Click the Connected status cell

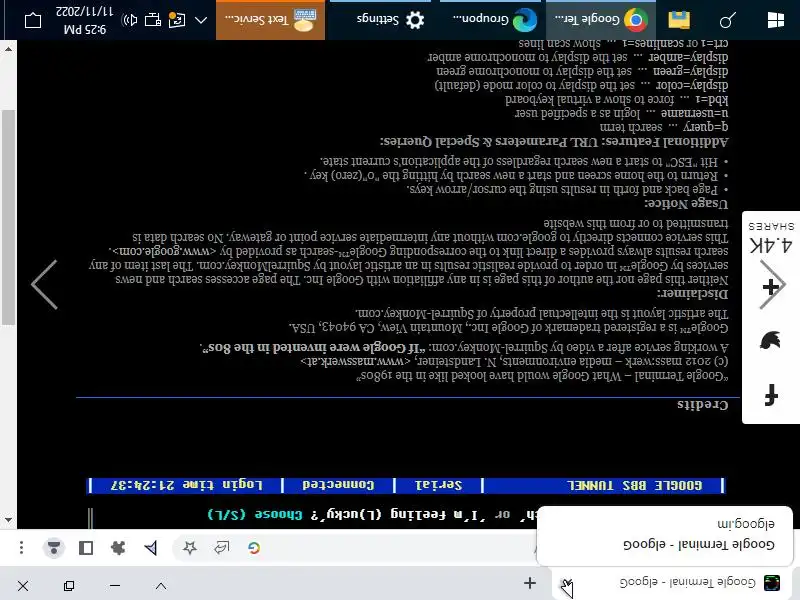coord(338,485)
